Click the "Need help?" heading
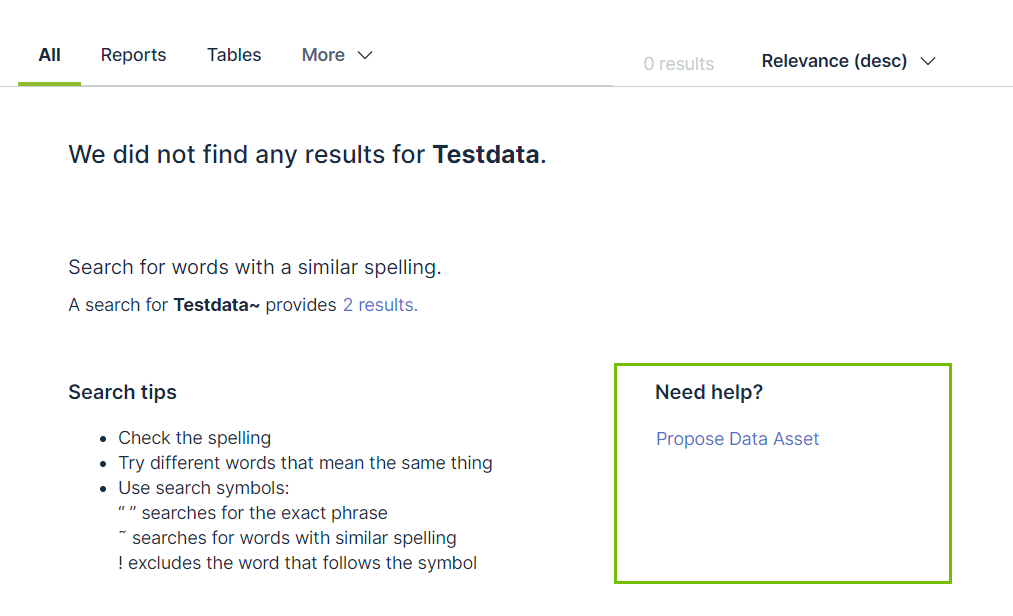Screen dimensions: 1013x616 709,392
